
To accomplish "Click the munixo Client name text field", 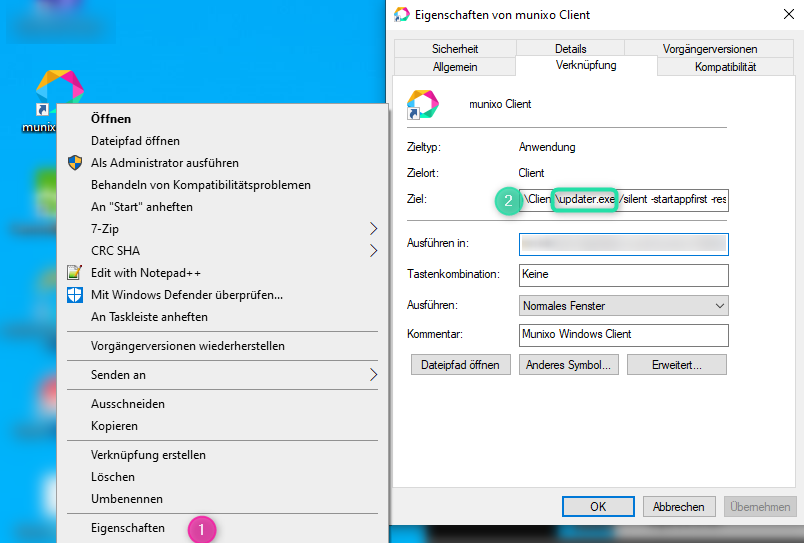I will 500,104.
